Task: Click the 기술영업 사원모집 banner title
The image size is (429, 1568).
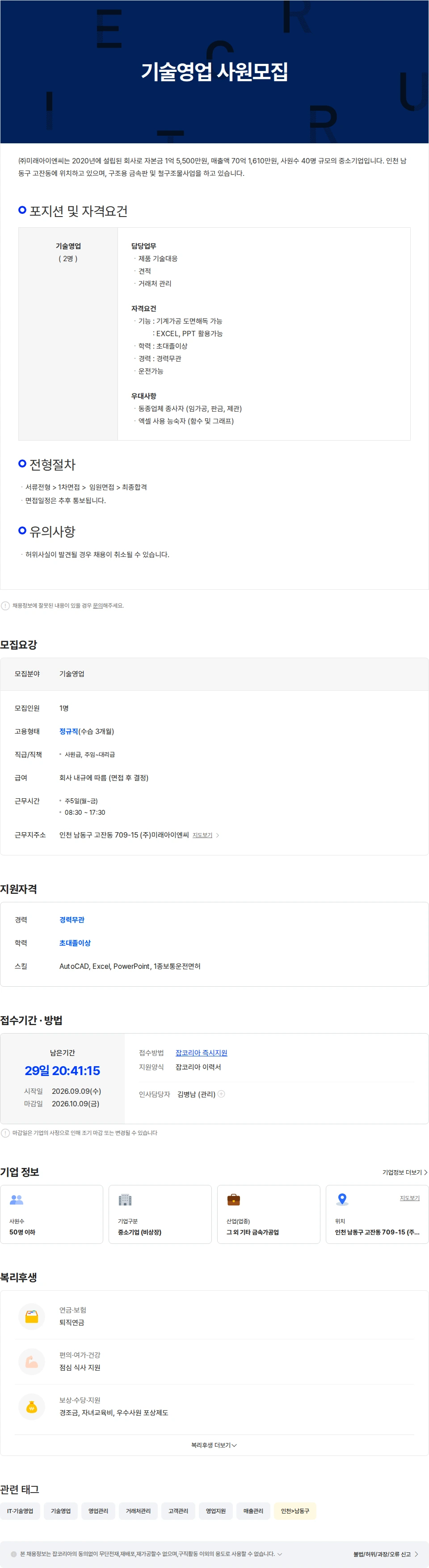Action: [214, 71]
